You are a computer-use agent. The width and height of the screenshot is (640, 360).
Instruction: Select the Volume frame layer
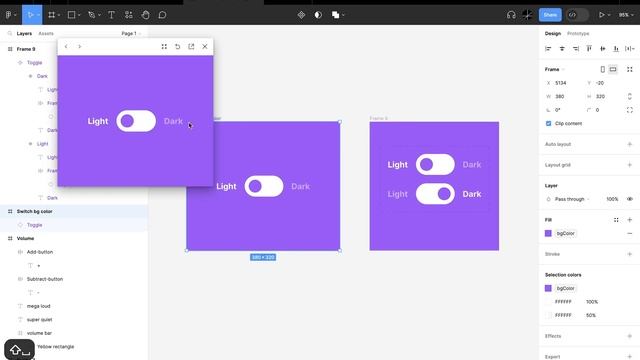pyautogui.click(x=73, y=238)
